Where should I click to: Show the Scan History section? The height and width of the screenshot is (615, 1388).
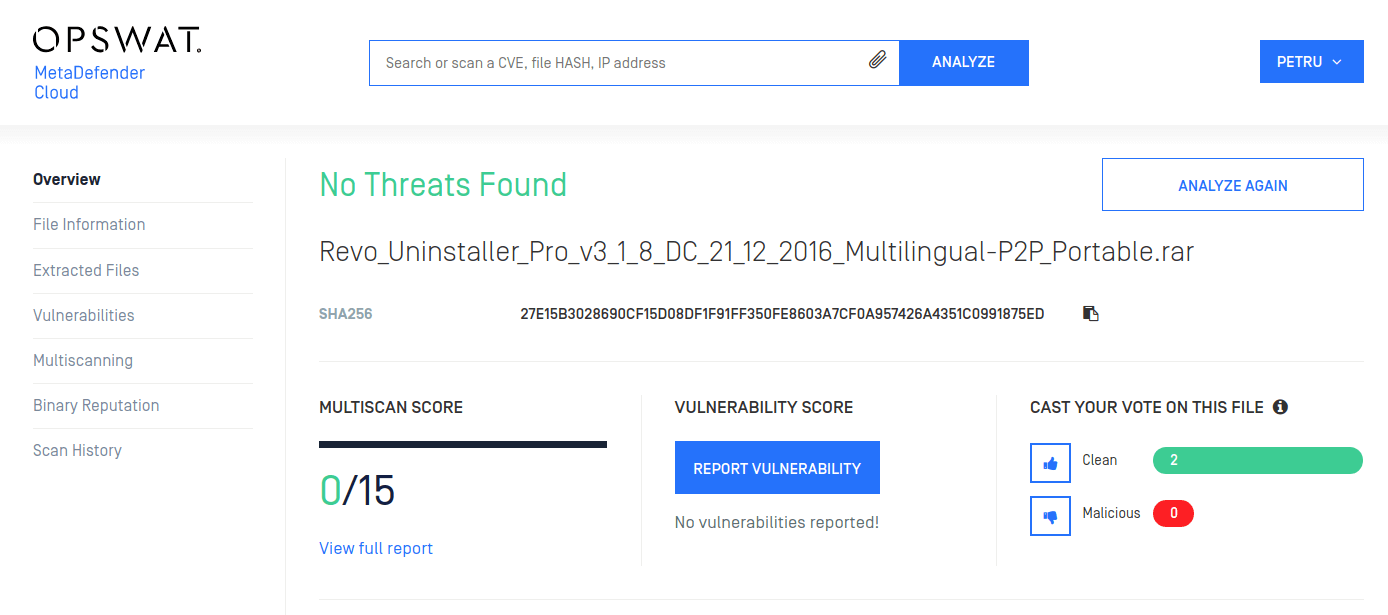tap(77, 450)
